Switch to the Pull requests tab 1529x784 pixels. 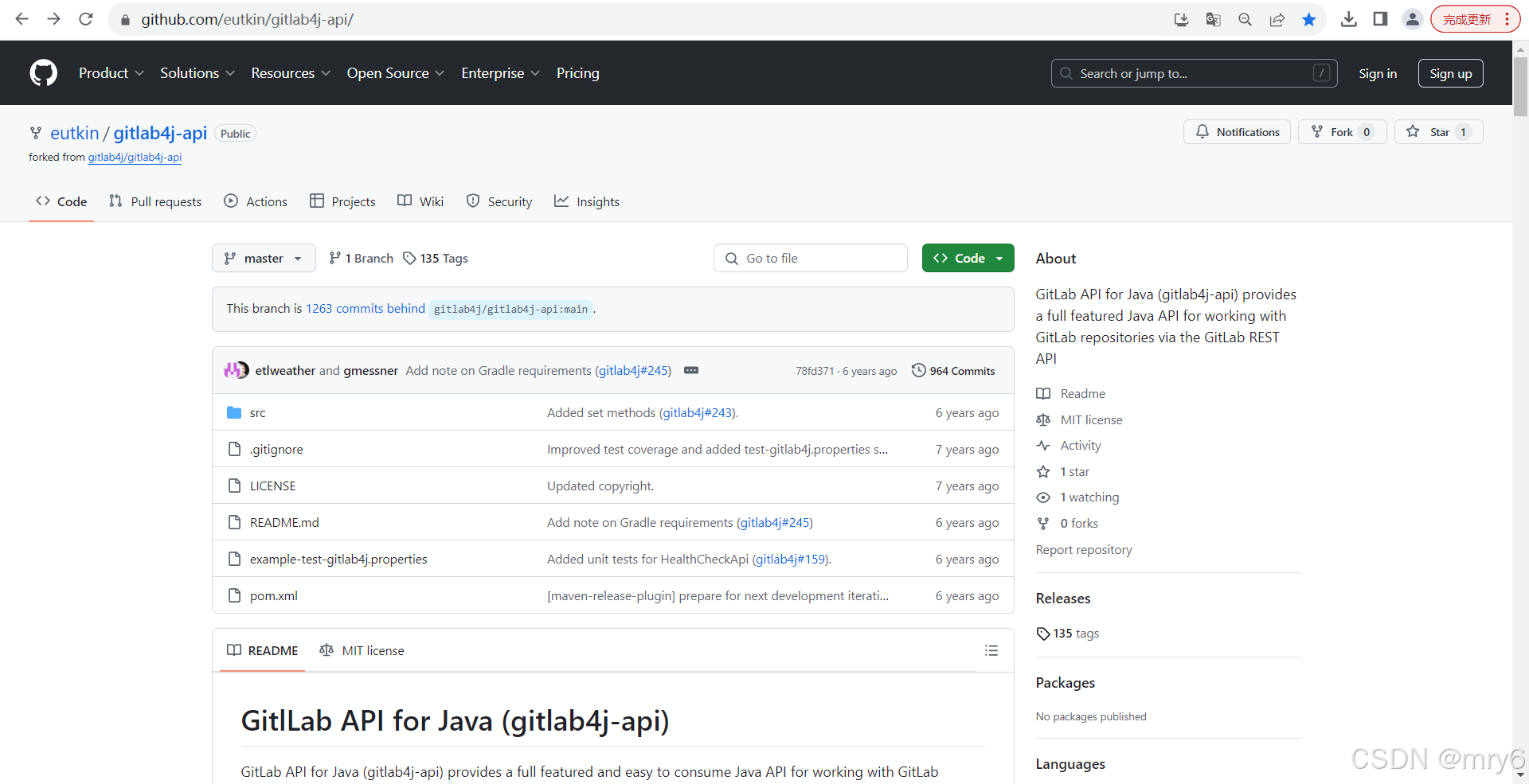point(155,201)
